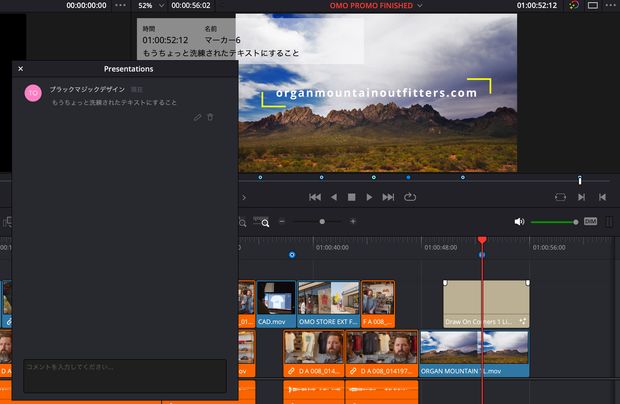
Task: Stop playback in the viewer
Action: pos(351,197)
